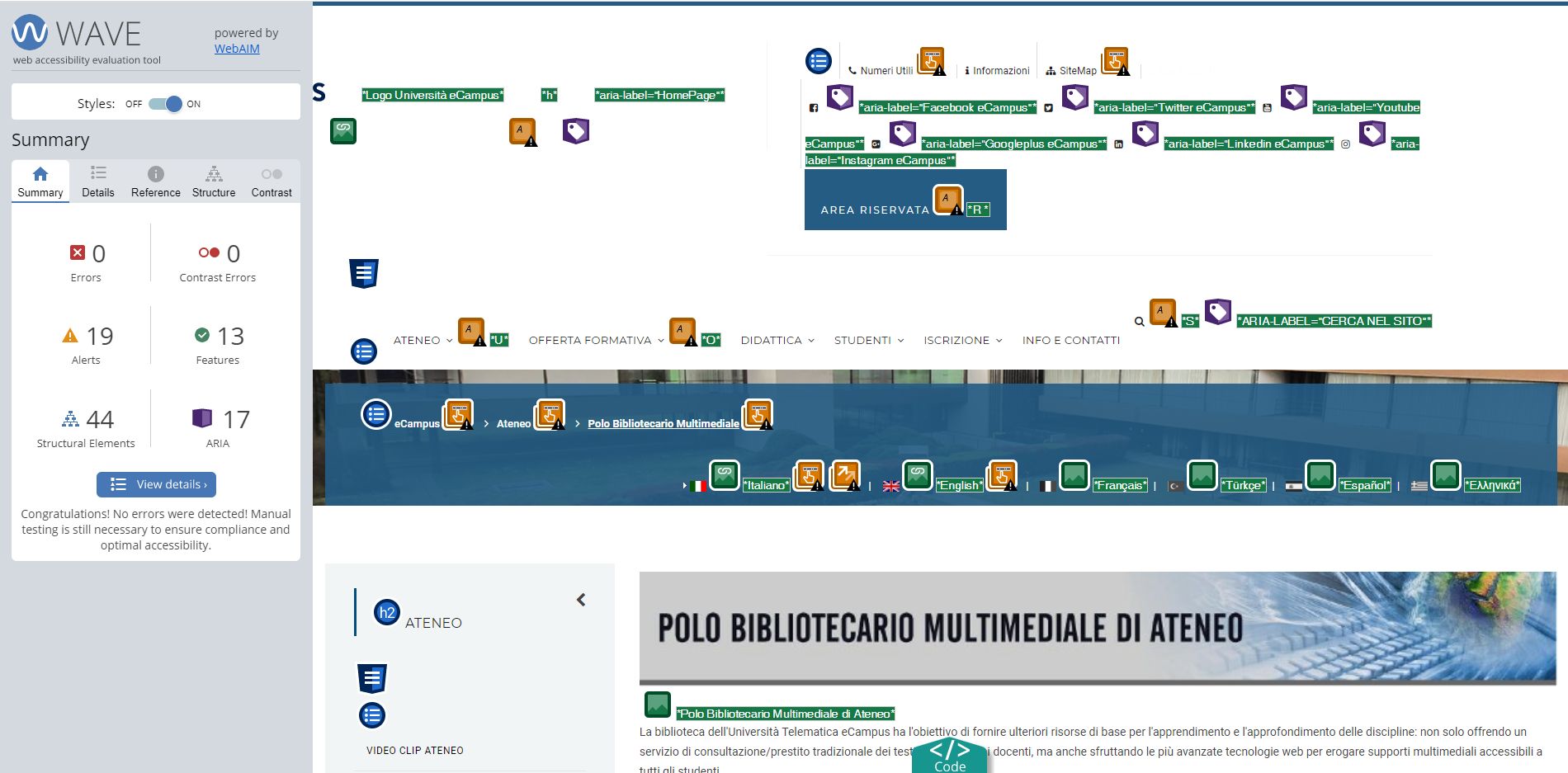The image size is (1568, 773).
Task: Switch to the Details tab
Action: pos(98,181)
